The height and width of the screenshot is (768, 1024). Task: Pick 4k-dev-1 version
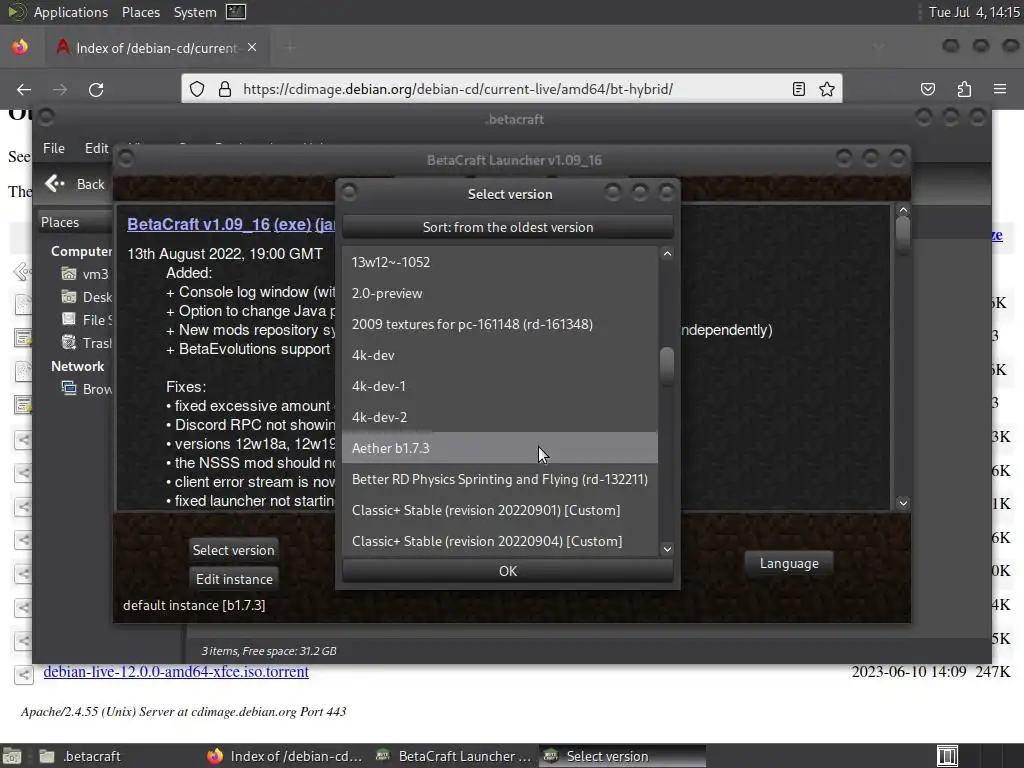click(500, 386)
